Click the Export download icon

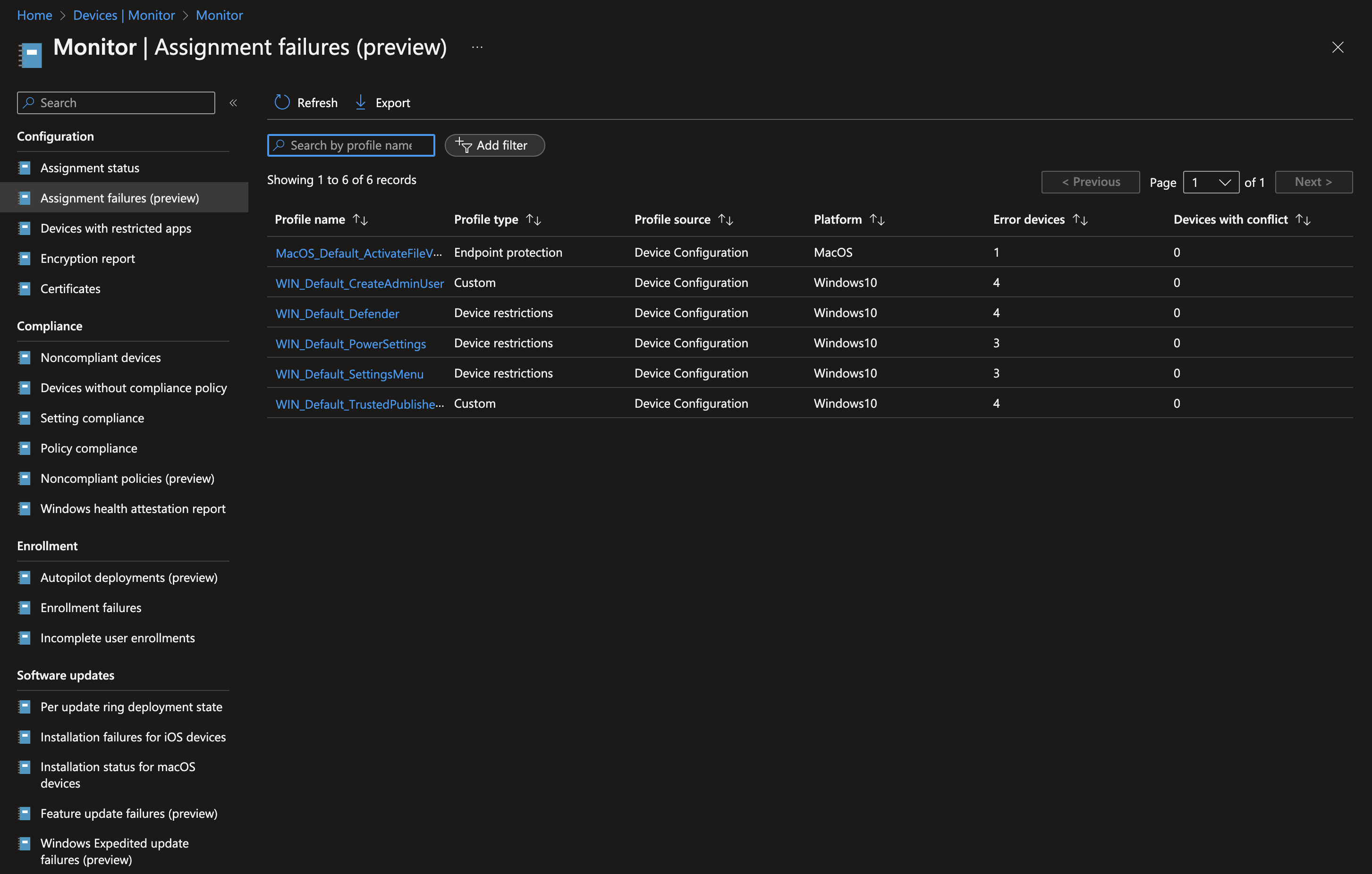(x=361, y=102)
